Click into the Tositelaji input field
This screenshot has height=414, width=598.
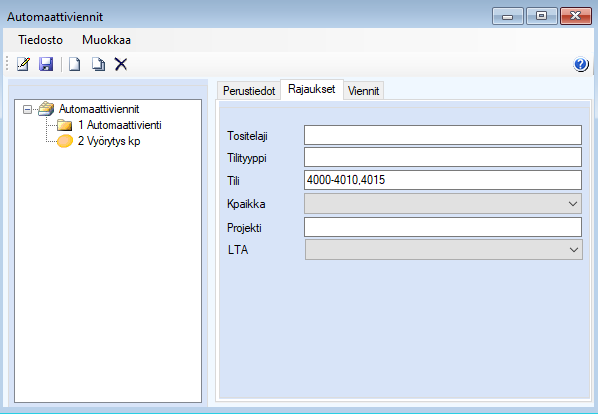tap(443, 135)
